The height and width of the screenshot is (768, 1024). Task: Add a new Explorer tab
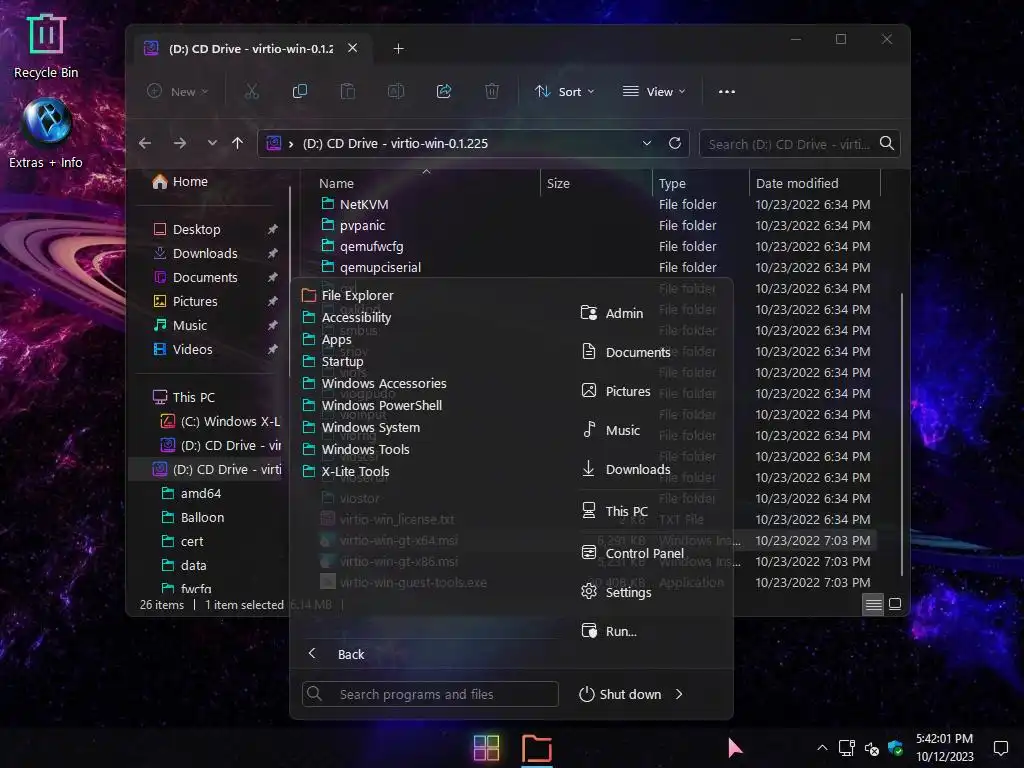[398, 48]
